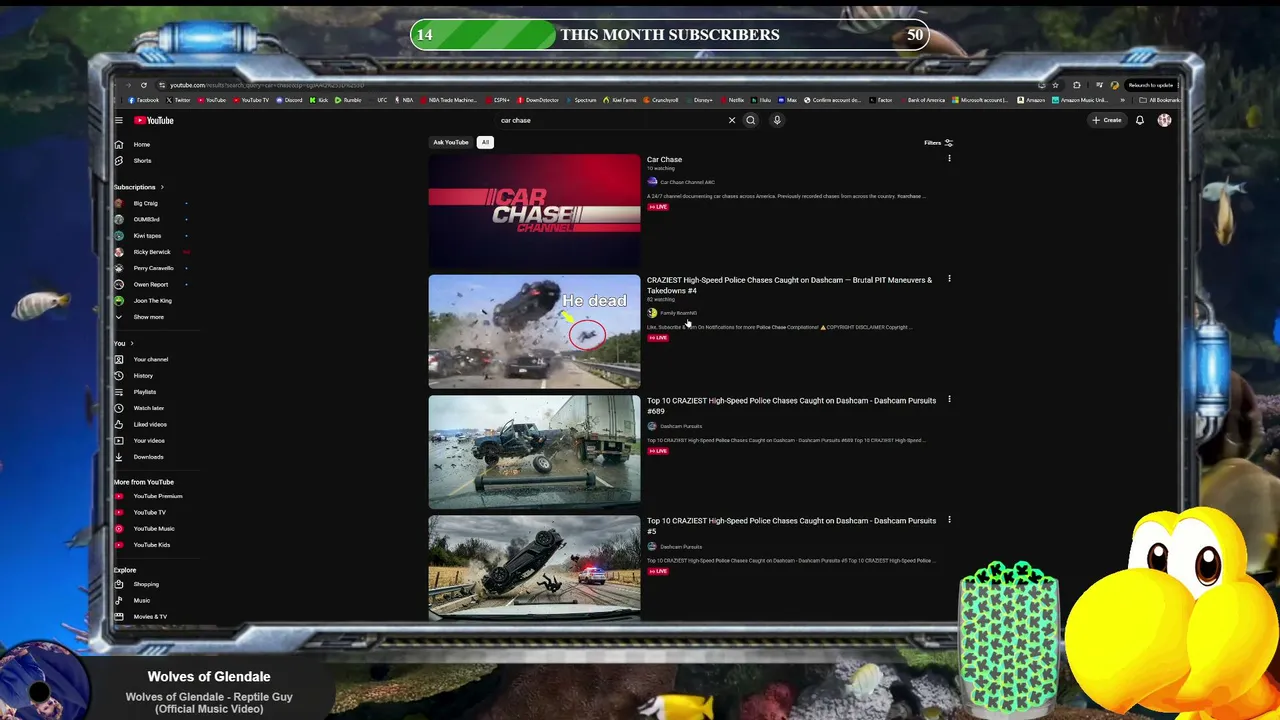The image size is (1280, 720).
Task: Expand the You section chevron
Action: tap(131, 343)
